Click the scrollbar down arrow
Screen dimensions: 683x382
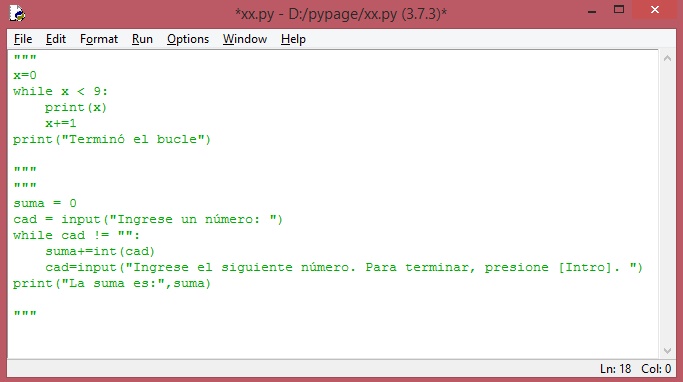point(667,350)
